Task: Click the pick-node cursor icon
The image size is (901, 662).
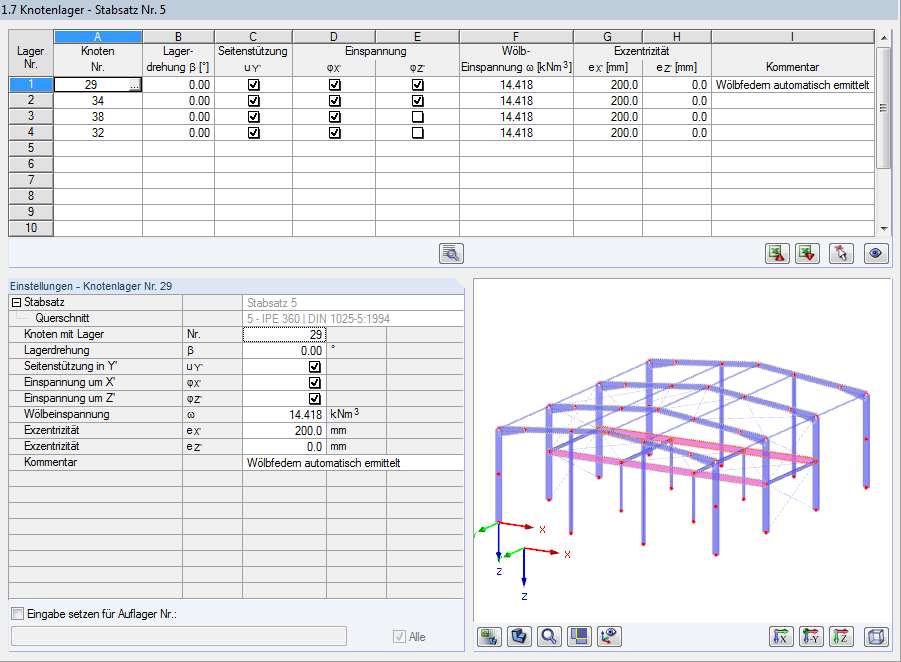Action: 841,253
